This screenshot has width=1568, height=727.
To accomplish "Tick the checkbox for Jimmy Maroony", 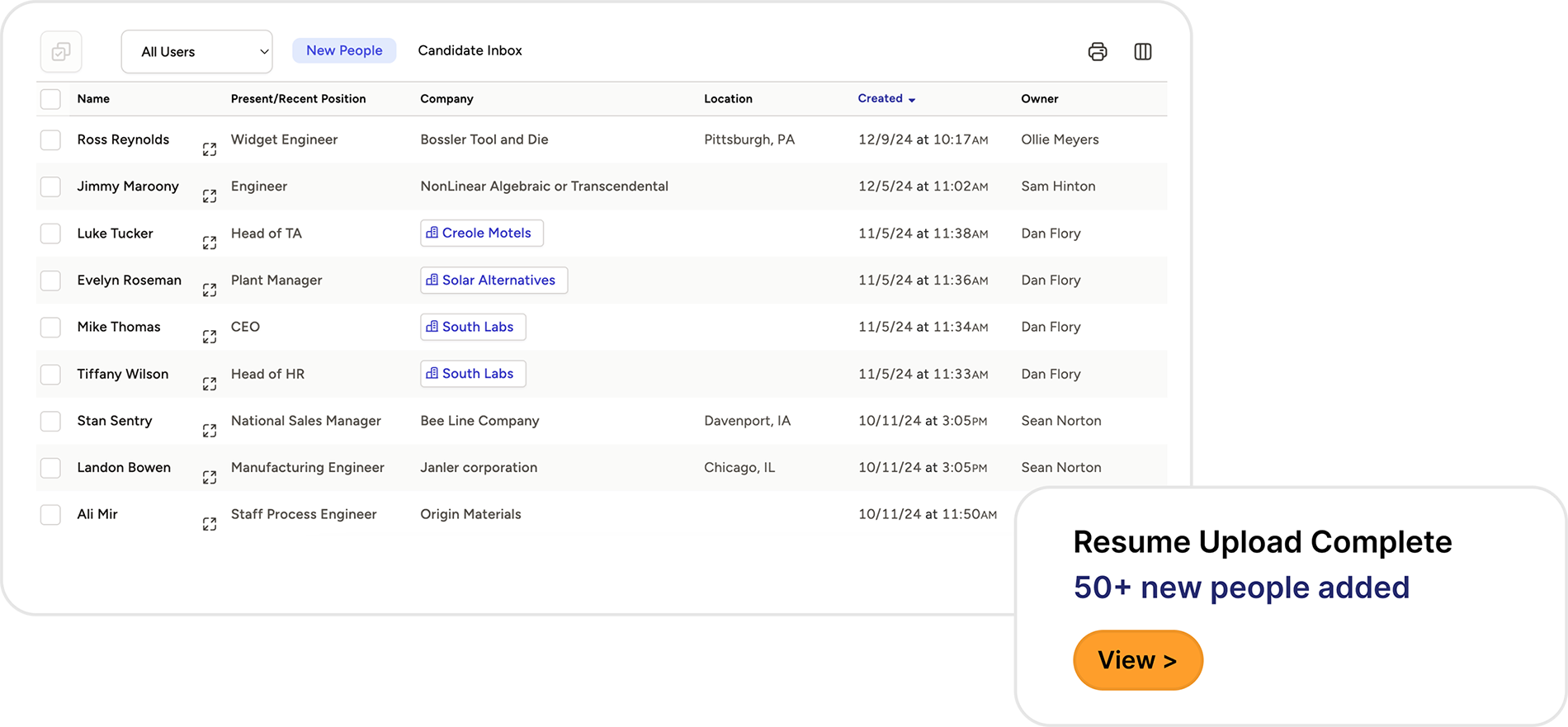I will (x=51, y=186).
